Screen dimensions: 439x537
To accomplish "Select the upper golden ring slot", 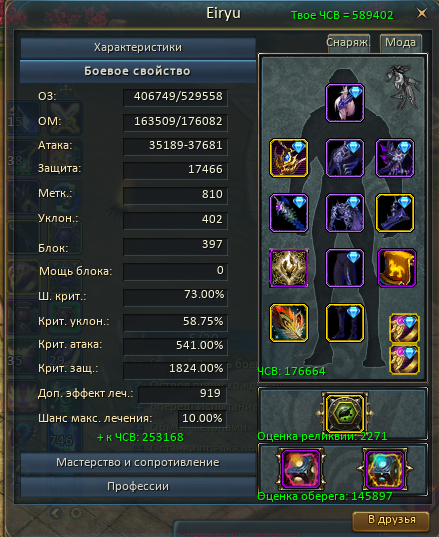I will coord(404,328).
